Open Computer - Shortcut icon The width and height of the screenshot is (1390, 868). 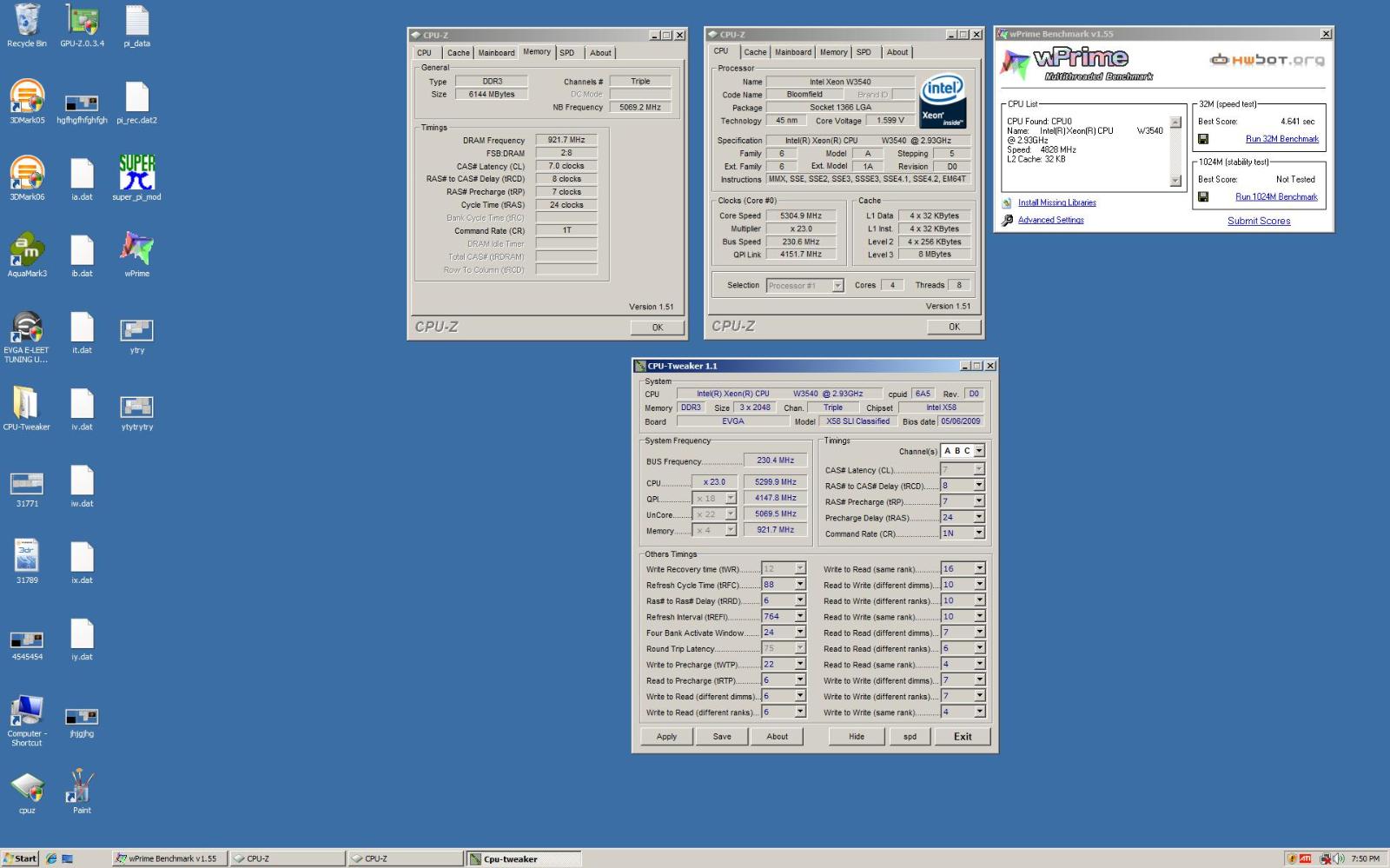point(27,719)
